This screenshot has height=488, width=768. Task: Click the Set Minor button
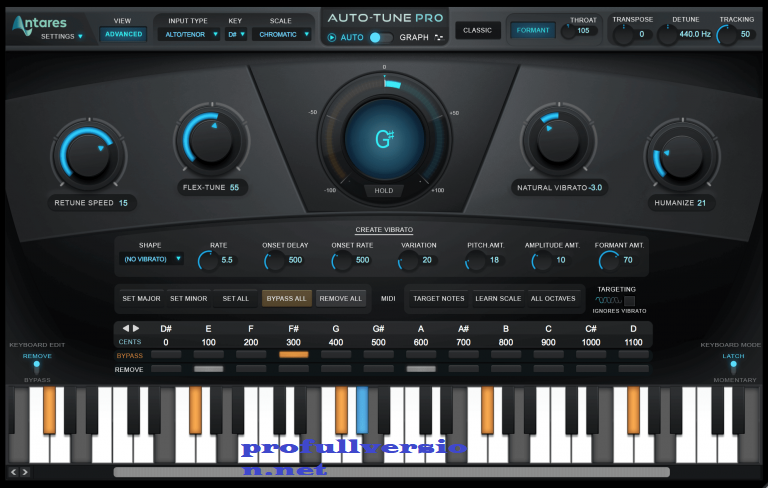pos(189,298)
